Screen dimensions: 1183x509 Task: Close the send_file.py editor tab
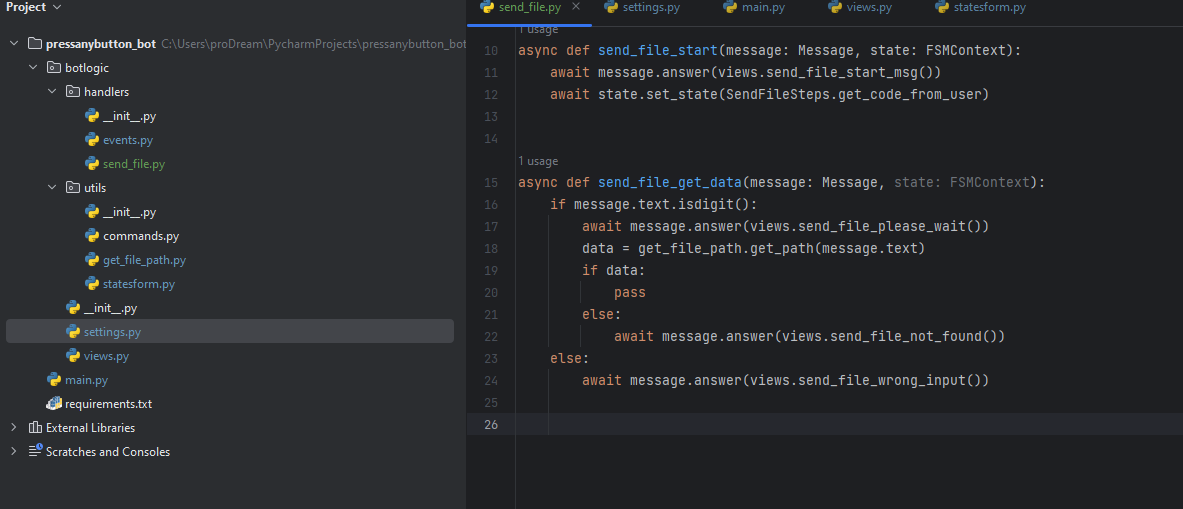tap(576, 7)
